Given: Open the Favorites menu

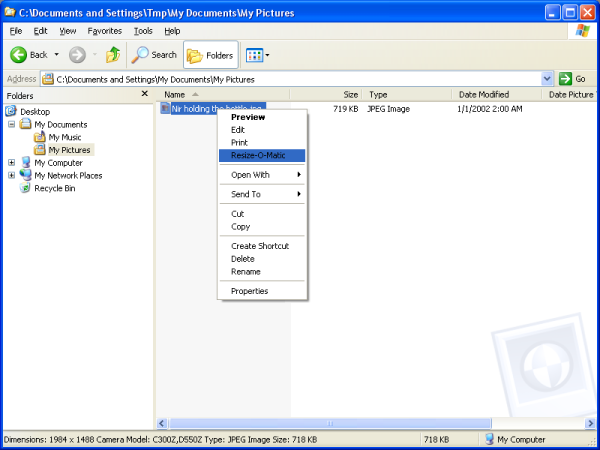Looking at the screenshot, I should (x=104, y=31).
